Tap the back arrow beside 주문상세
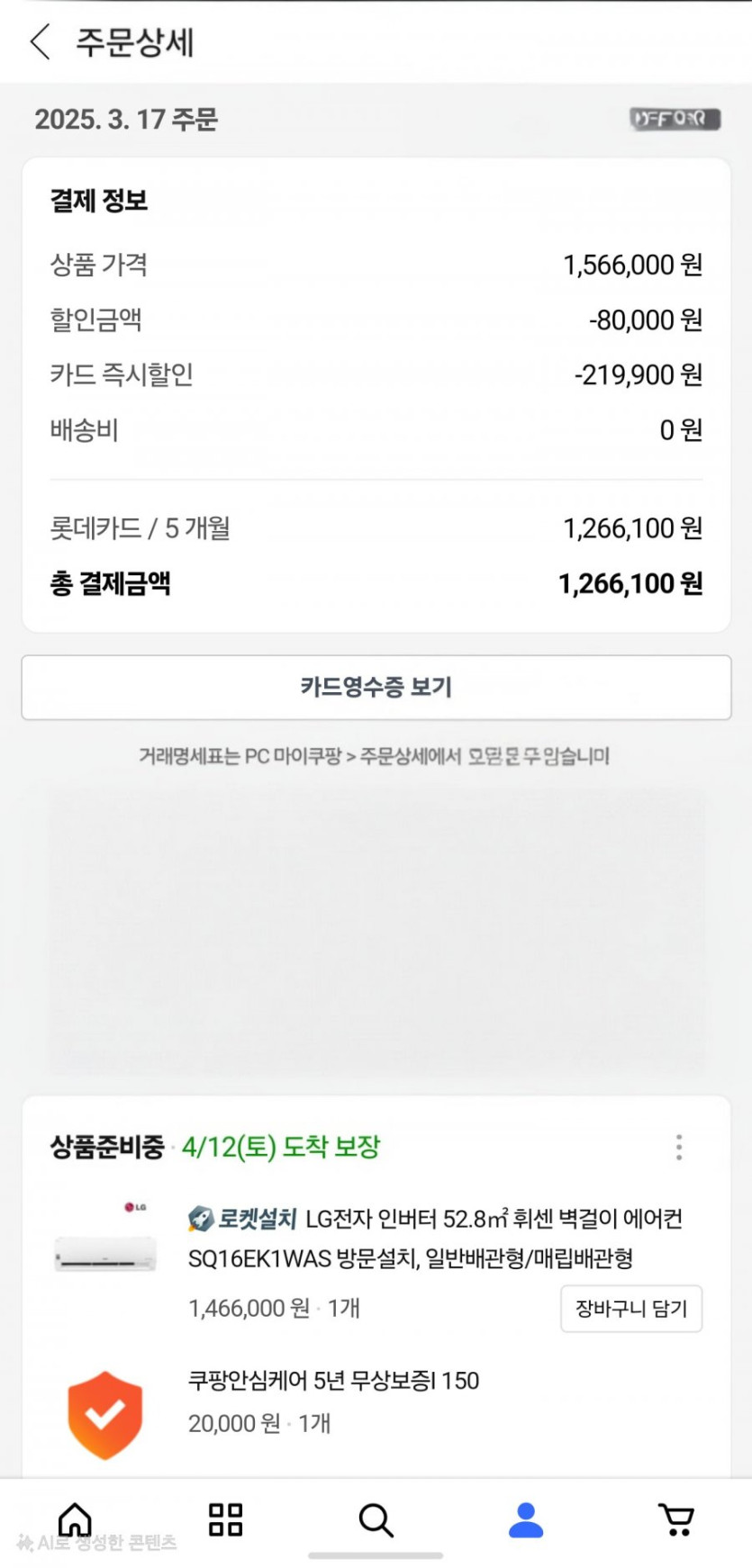Image resolution: width=752 pixels, height=1568 pixels. pyautogui.click(x=40, y=42)
